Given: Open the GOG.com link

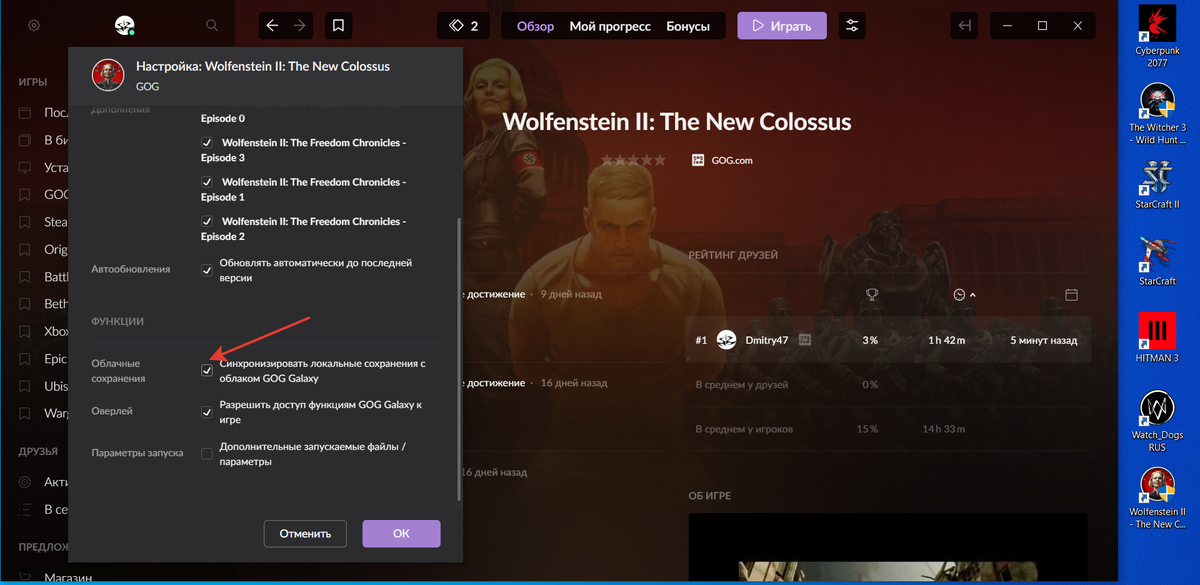Looking at the screenshot, I should 722,160.
